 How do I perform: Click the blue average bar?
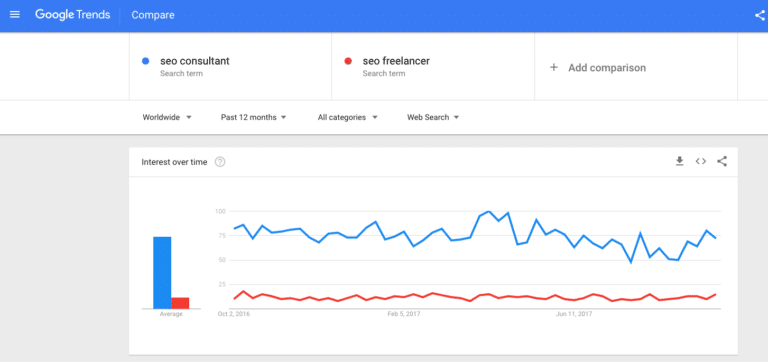pos(162,273)
